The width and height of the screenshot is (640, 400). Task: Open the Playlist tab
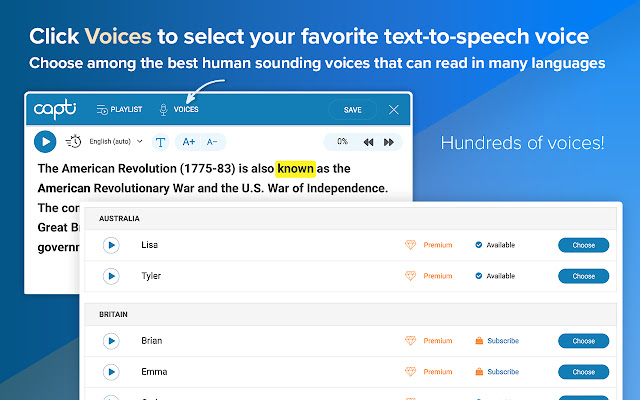click(x=119, y=109)
